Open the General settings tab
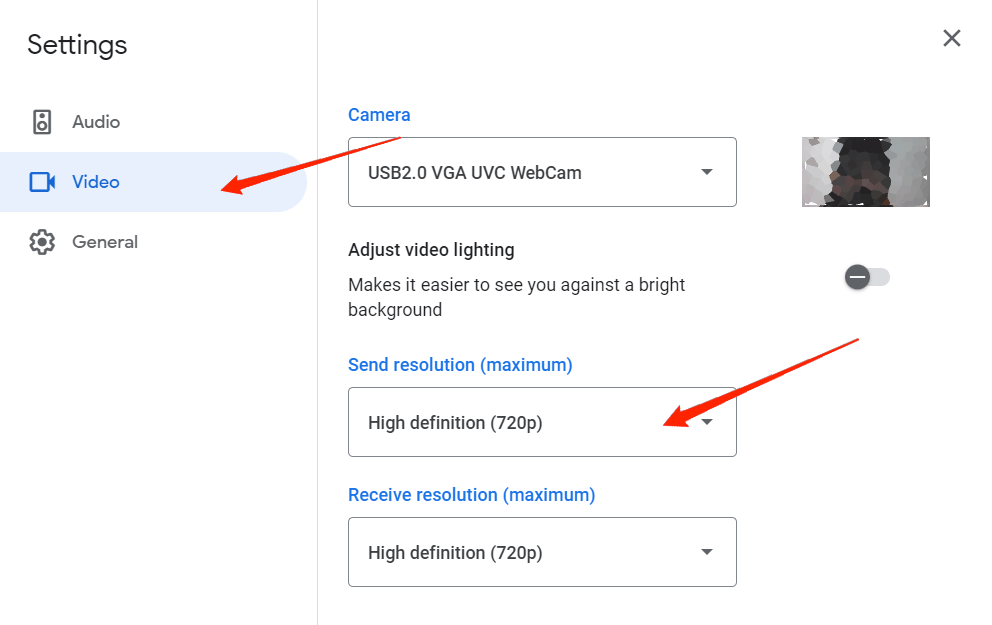Screen dimensions: 992x625 (105, 242)
